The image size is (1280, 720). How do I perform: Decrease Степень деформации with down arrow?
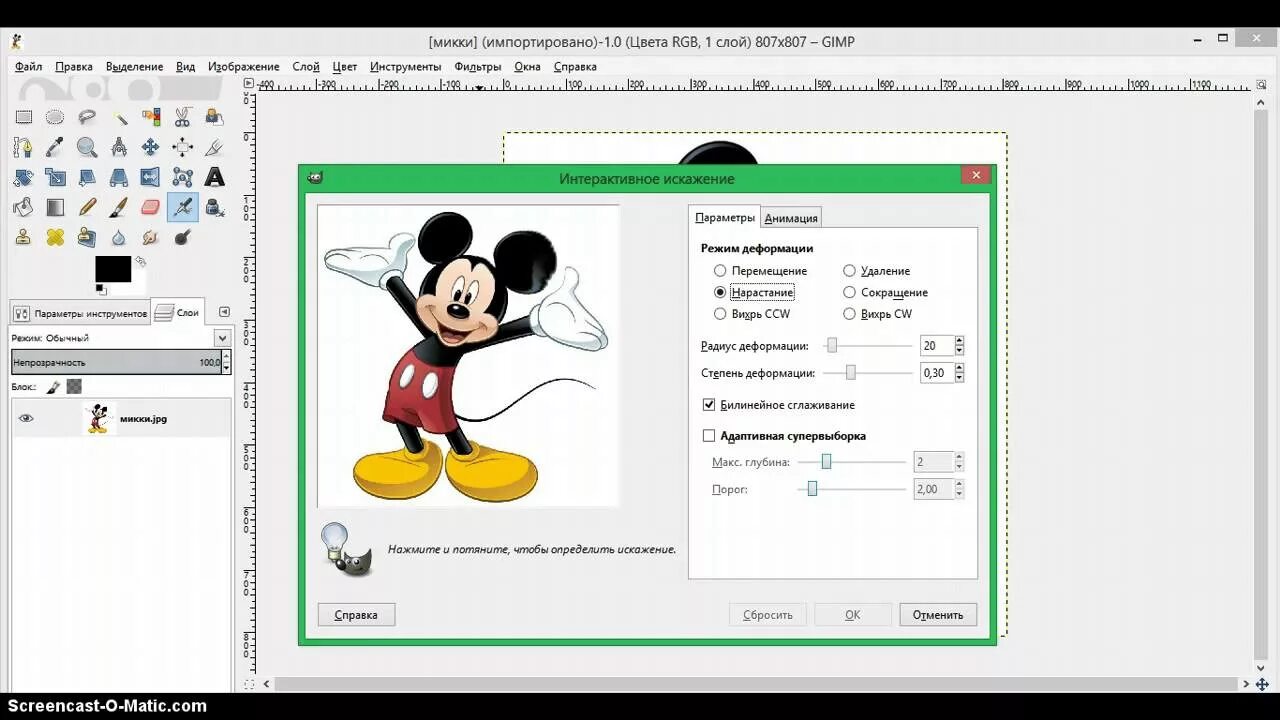click(959, 377)
